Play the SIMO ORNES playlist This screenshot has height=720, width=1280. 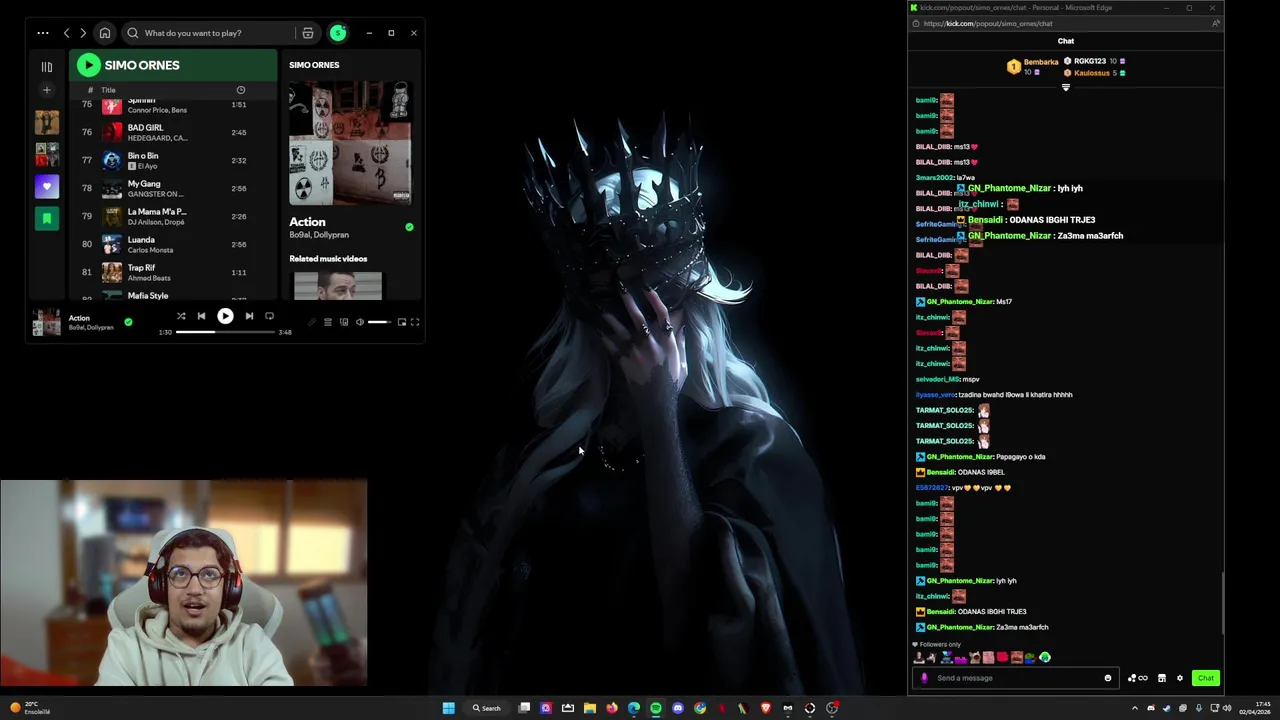(x=89, y=65)
